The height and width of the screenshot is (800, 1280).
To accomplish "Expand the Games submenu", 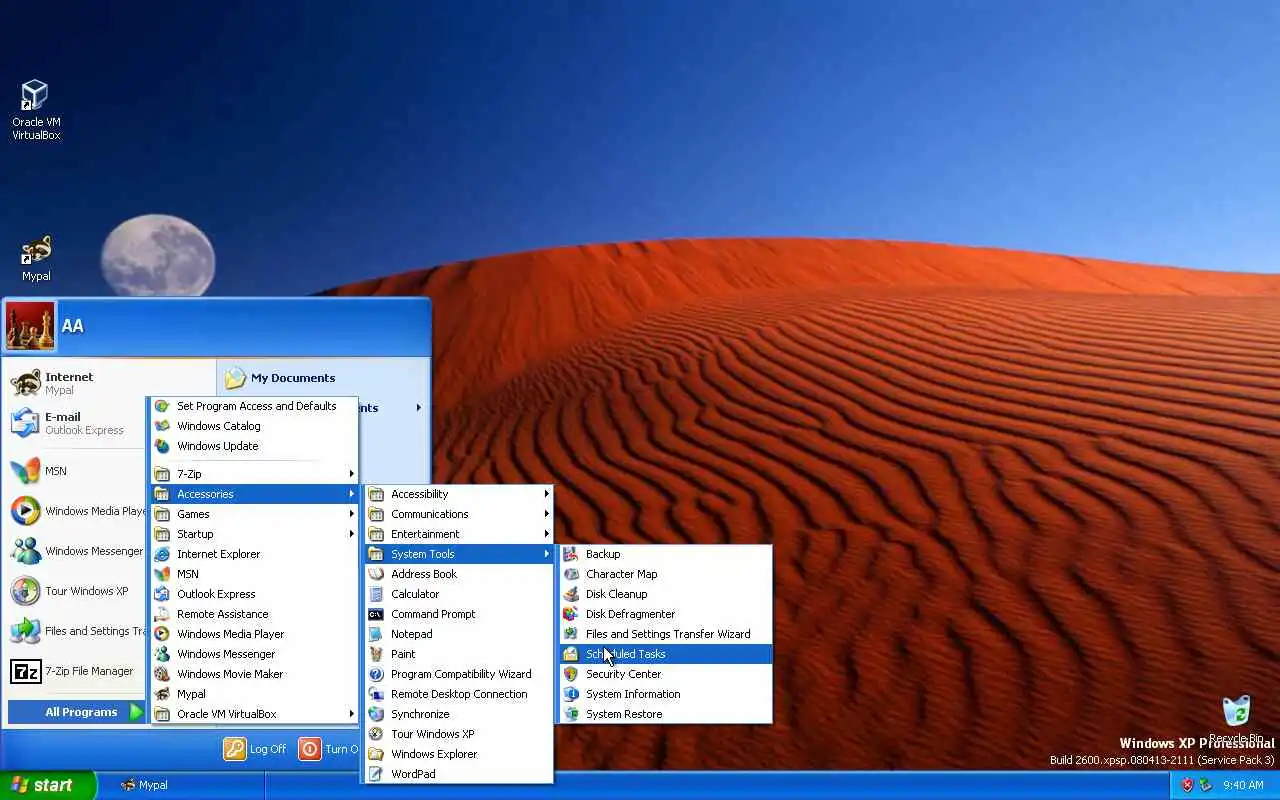I will coord(254,514).
